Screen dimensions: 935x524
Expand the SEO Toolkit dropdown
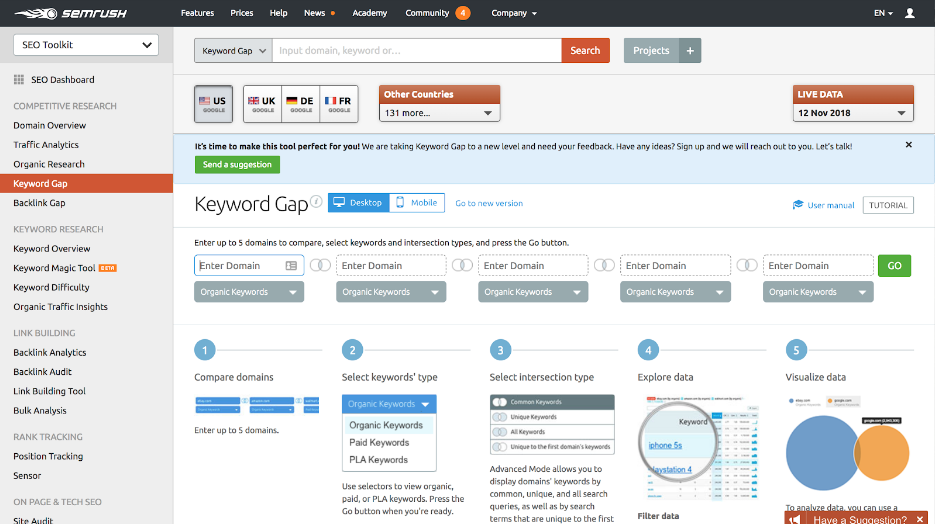click(x=86, y=45)
